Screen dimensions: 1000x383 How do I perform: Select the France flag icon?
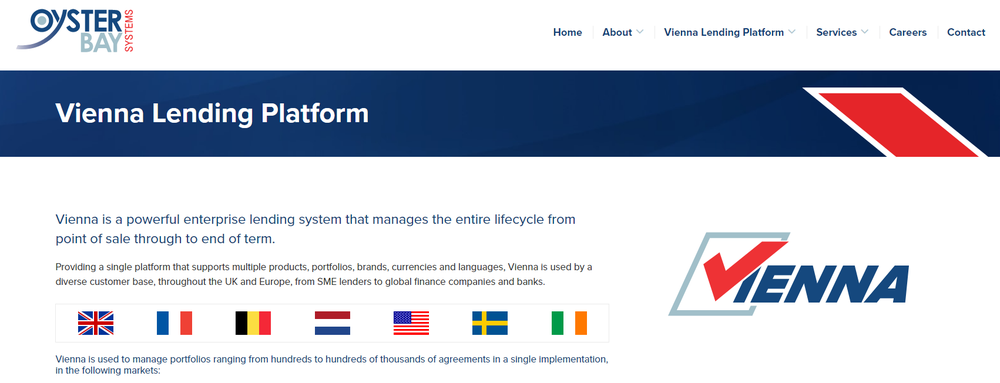[x=174, y=323]
